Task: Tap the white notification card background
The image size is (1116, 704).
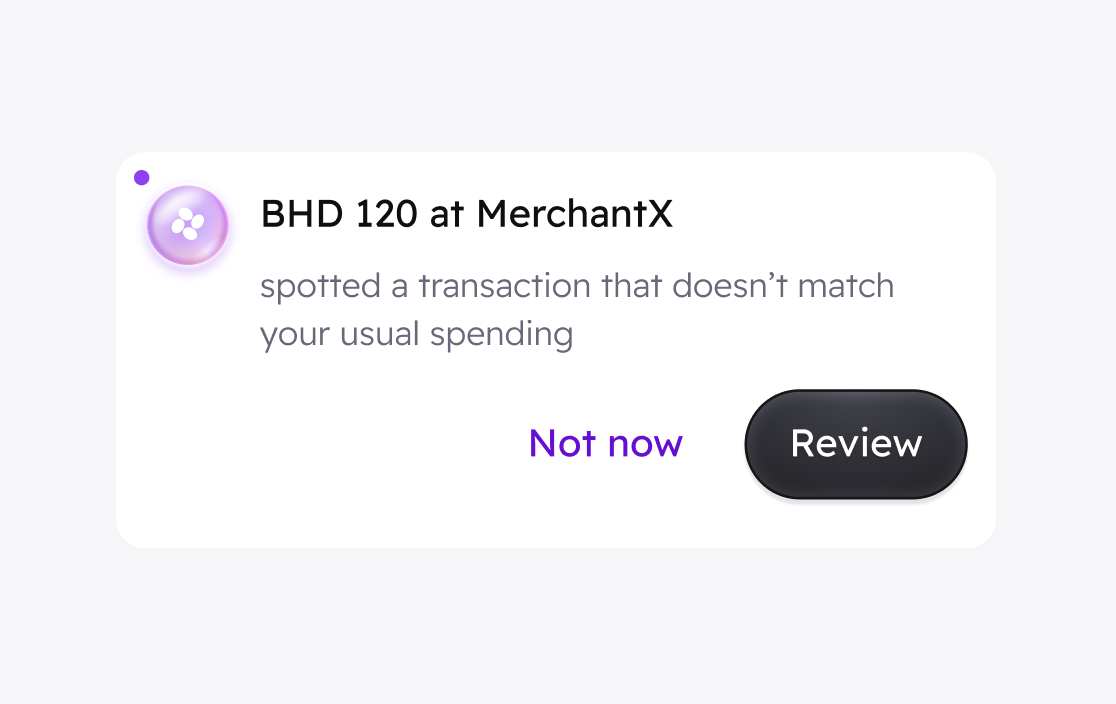Action: pyautogui.click(x=556, y=350)
